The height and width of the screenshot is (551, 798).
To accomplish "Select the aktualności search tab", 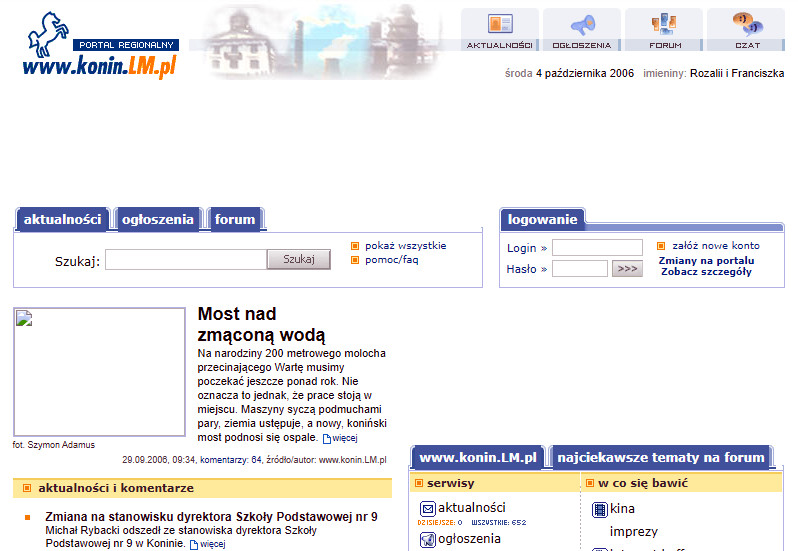I will tap(63, 219).
